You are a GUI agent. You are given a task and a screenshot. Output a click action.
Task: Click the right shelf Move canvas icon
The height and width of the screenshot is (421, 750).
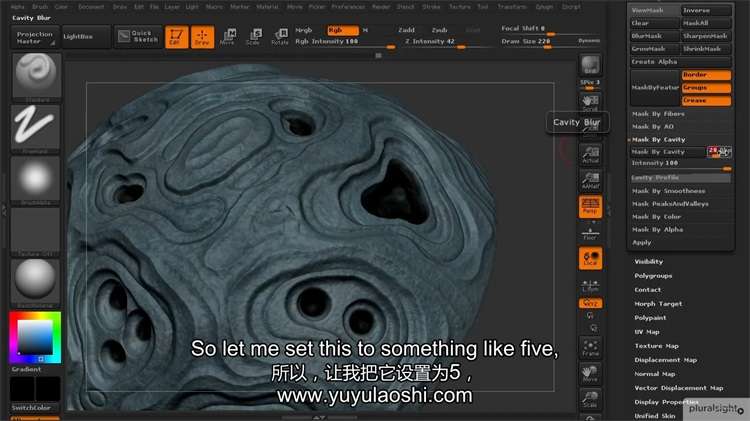tap(590, 374)
